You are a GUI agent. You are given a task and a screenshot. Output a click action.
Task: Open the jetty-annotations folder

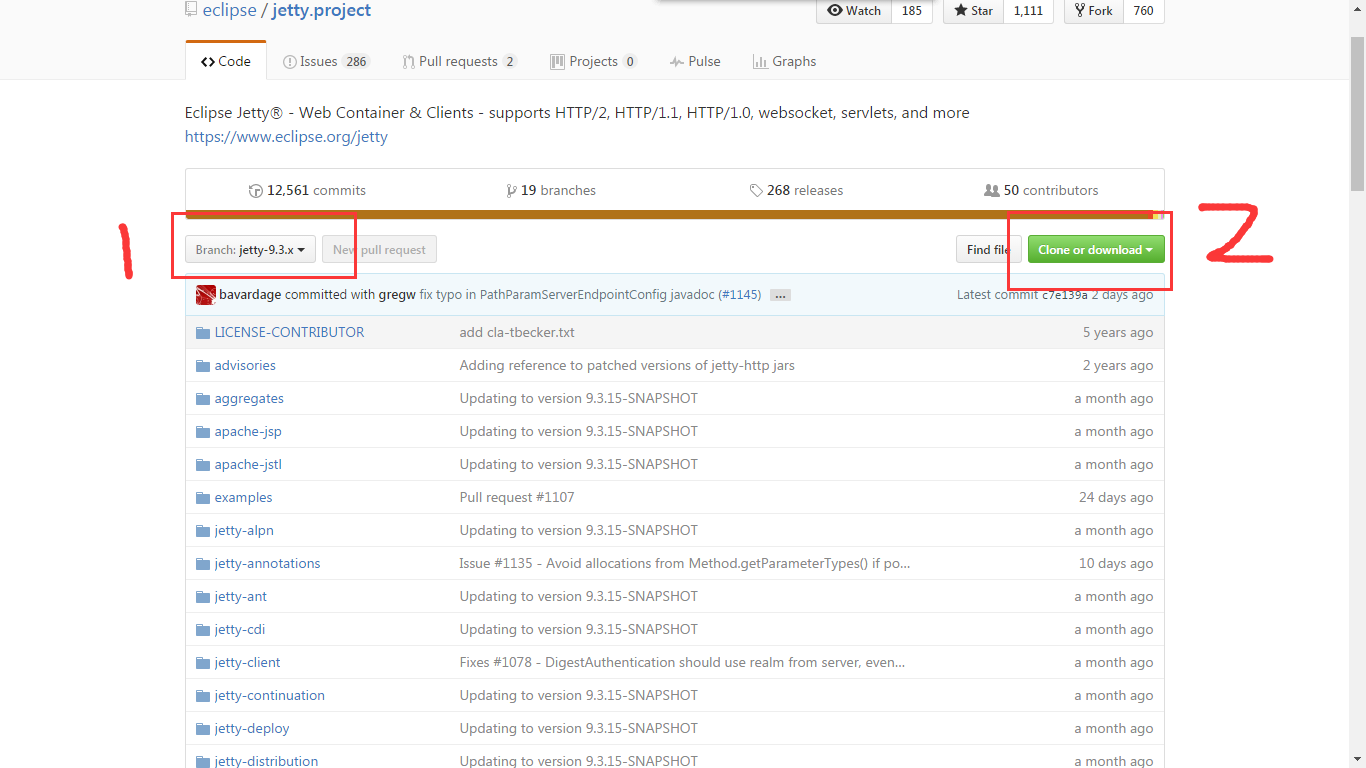[267, 563]
